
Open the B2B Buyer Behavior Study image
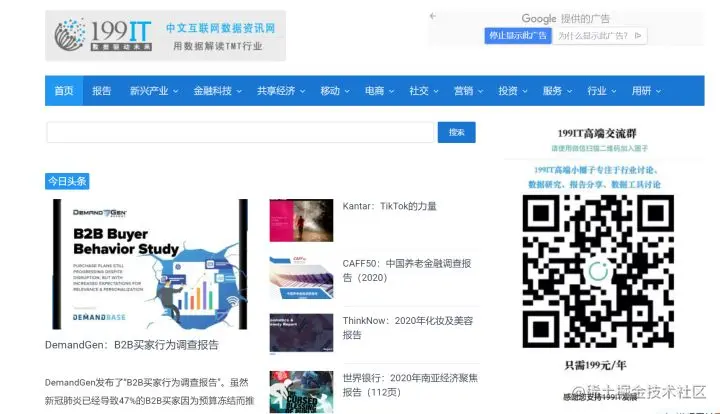point(150,264)
